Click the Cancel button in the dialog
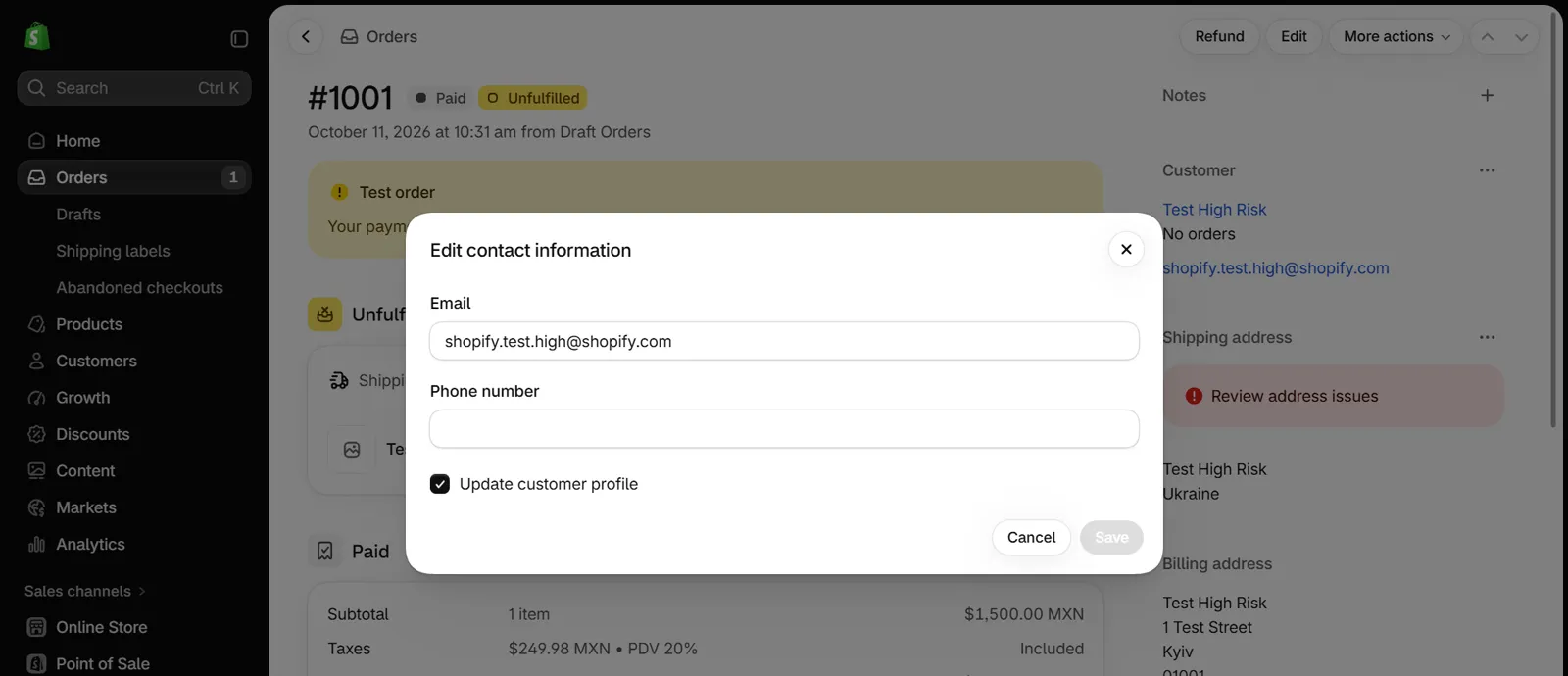 (x=1031, y=537)
